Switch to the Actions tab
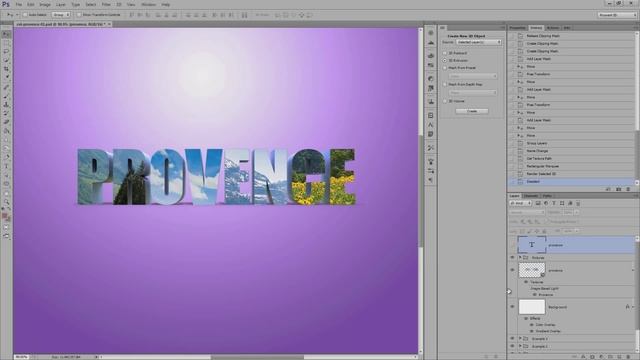Viewport: 640px width, 360px height. [x=553, y=28]
